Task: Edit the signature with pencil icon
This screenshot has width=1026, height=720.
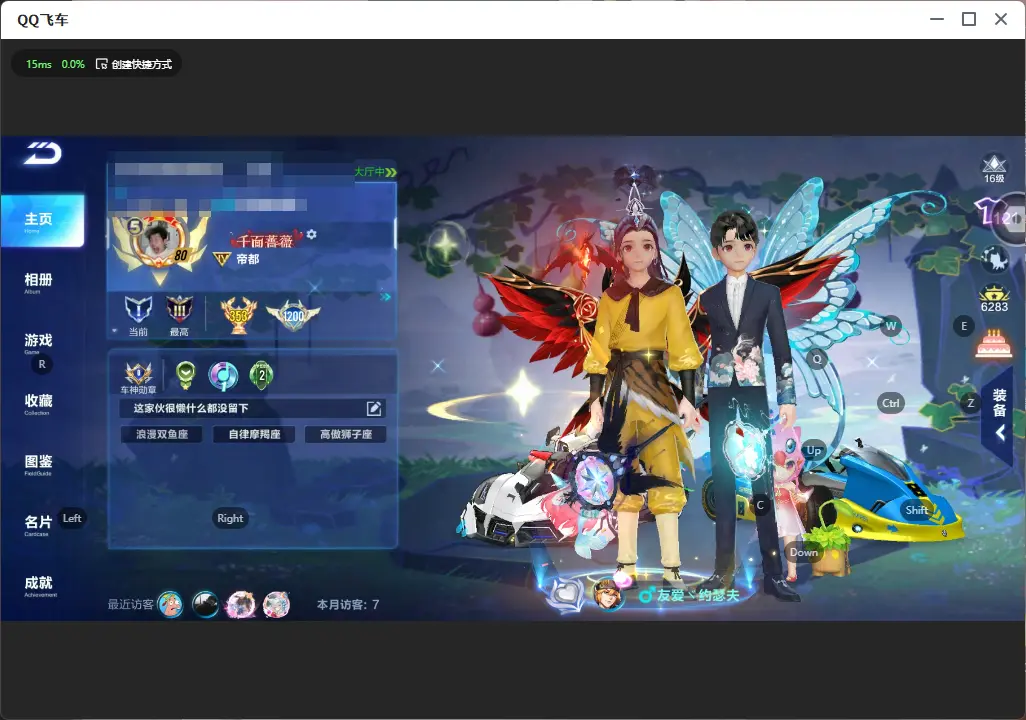Action: [x=374, y=408]
